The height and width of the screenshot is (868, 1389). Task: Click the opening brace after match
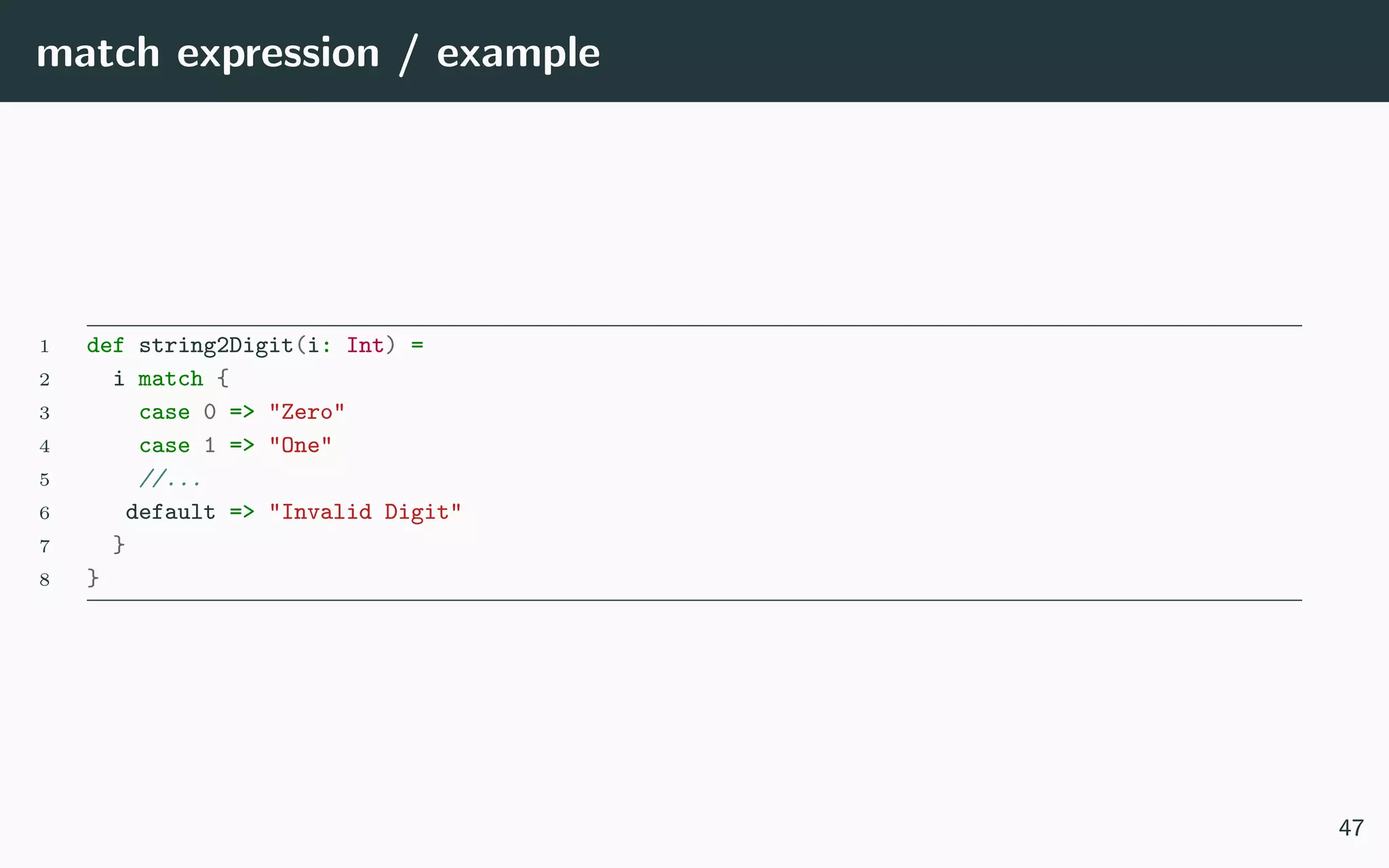tap(222, 378)
